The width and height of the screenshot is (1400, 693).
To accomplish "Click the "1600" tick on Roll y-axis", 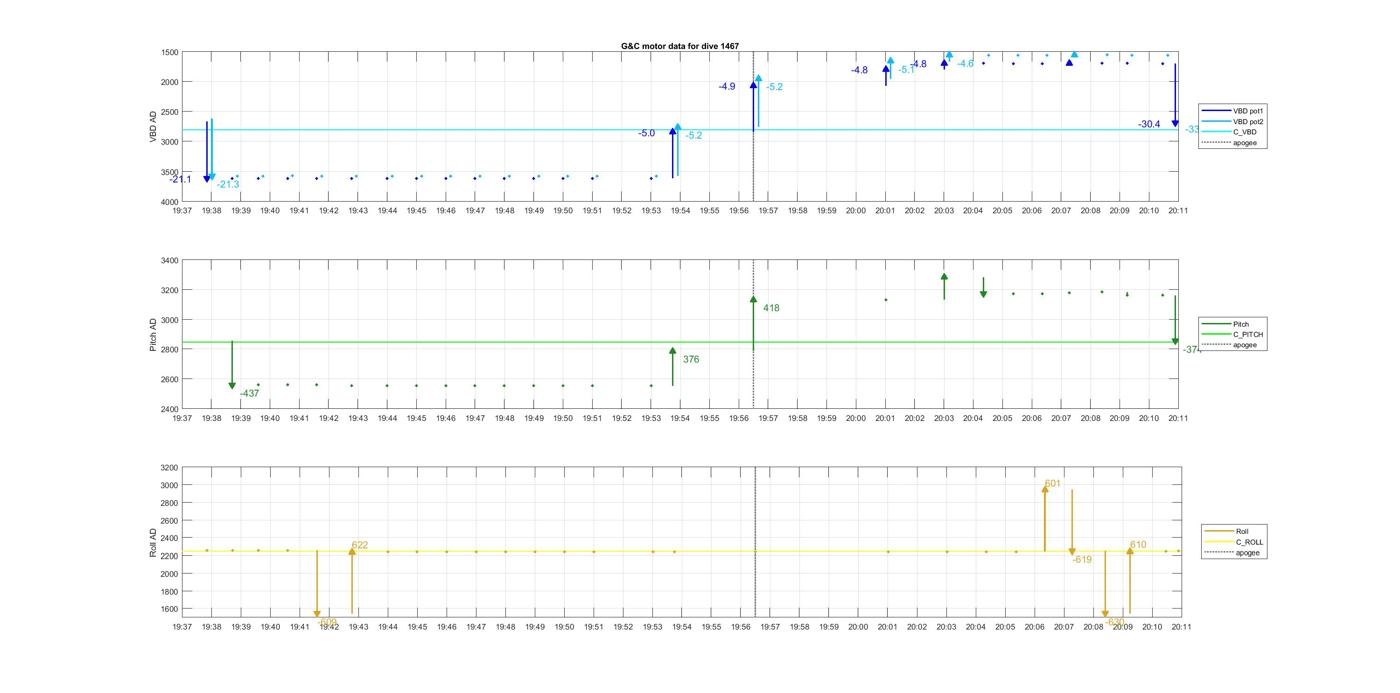I will [x=167, y=609].
